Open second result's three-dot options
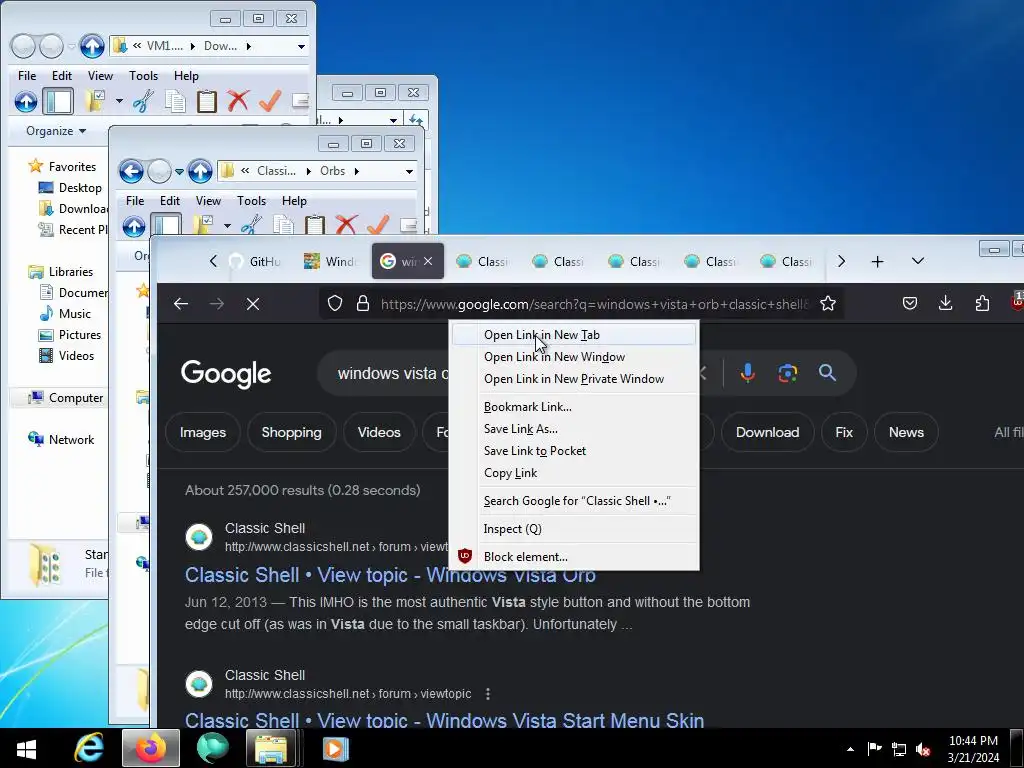Image resolution: width=1024 pixels, height=768 pixels. [488, 694]
